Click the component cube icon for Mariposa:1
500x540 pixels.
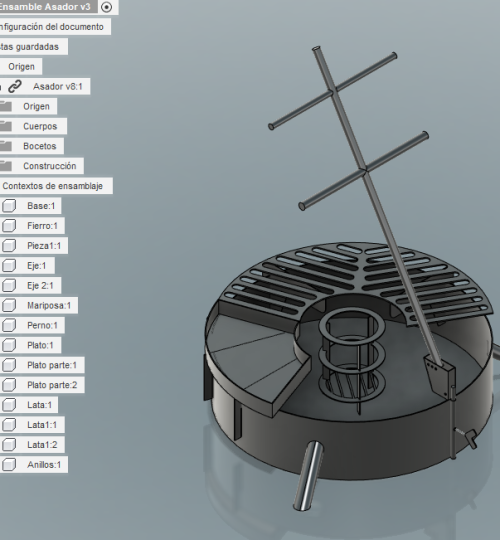9,305
